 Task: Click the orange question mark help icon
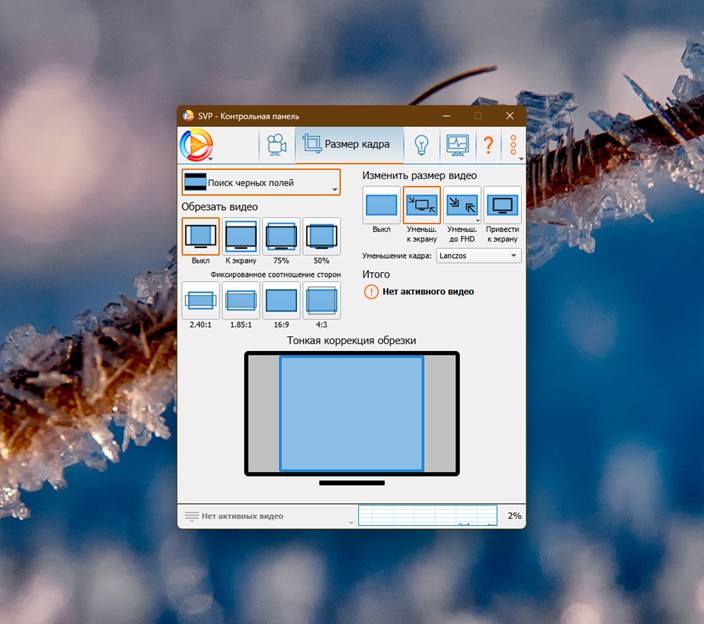[488, 145]
